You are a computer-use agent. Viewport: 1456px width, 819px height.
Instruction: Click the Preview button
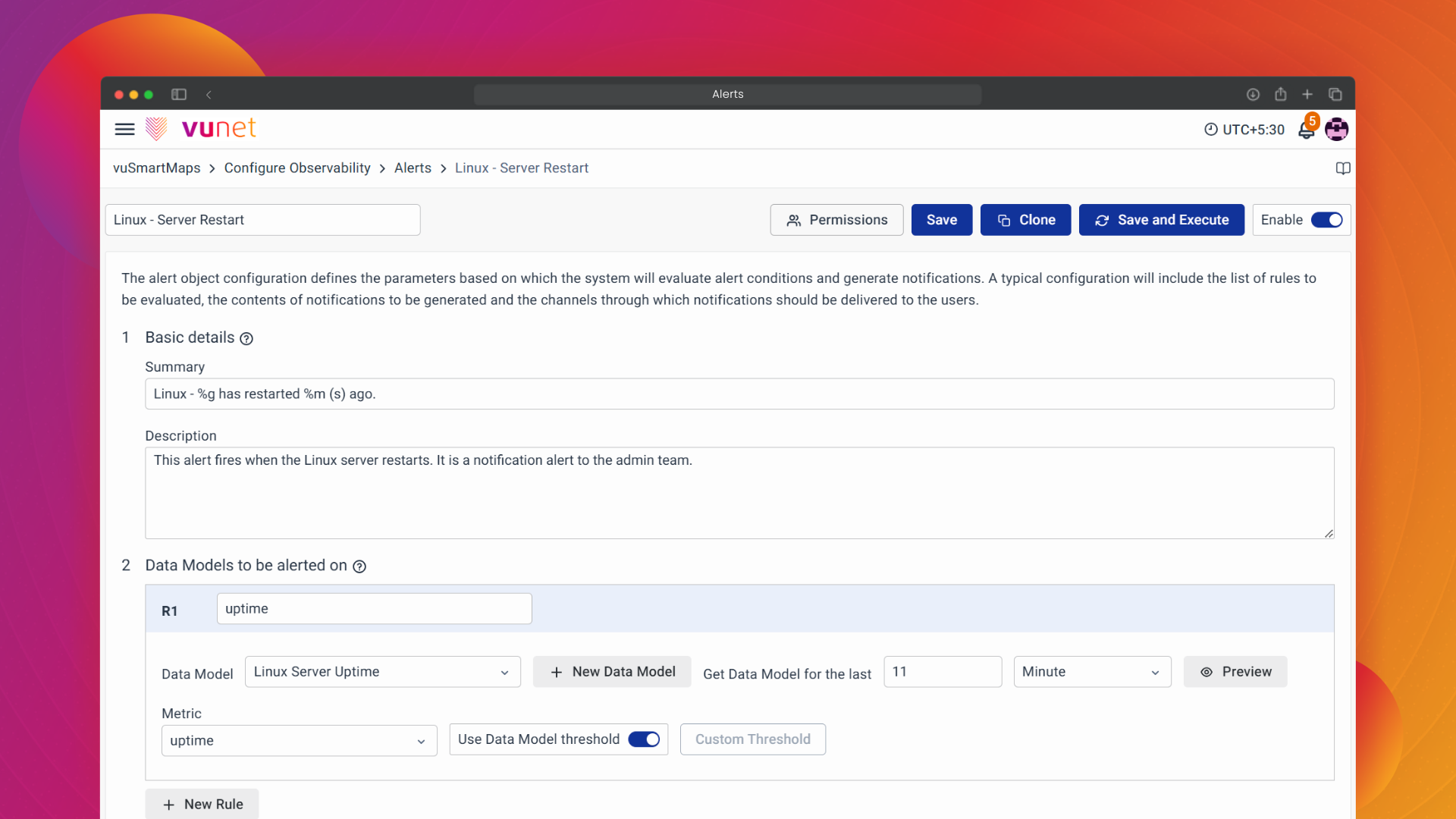tap(1235, 672)
